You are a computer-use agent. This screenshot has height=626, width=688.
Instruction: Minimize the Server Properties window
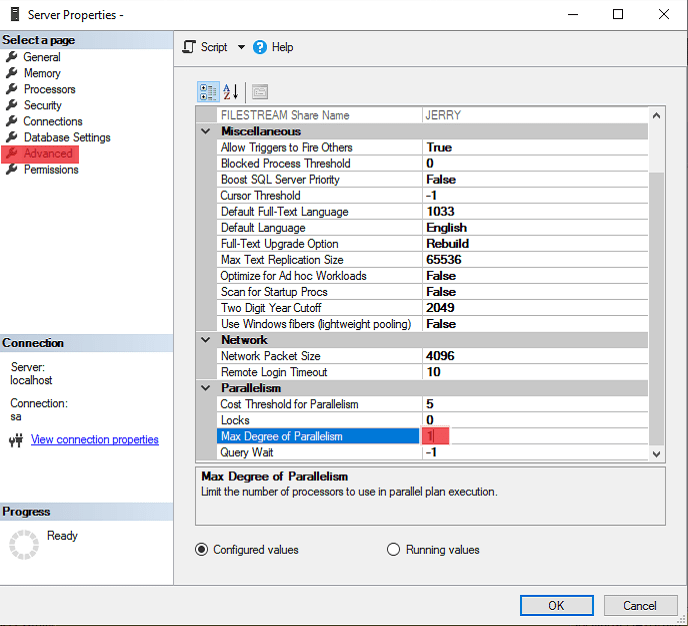click(573, 14)
